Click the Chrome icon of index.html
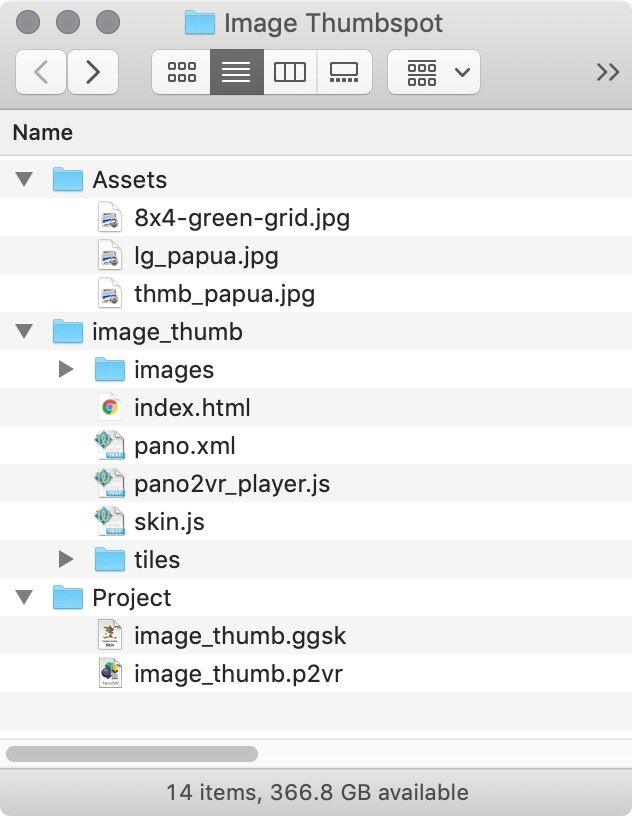The width and height of the screenshot is (632, 816). tap(110, 407)
